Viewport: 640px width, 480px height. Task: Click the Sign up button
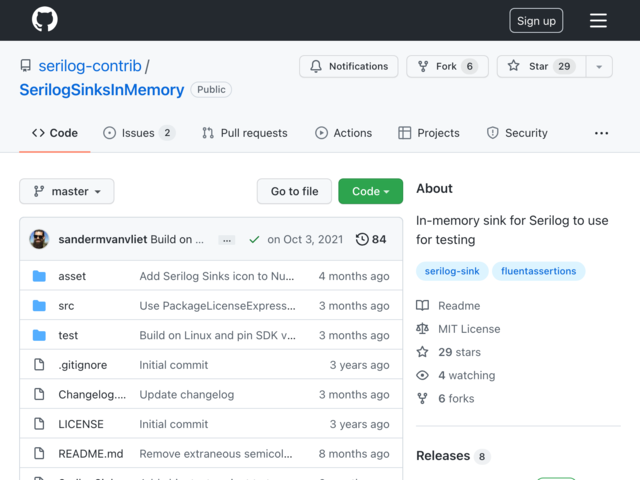click(536, 20)
